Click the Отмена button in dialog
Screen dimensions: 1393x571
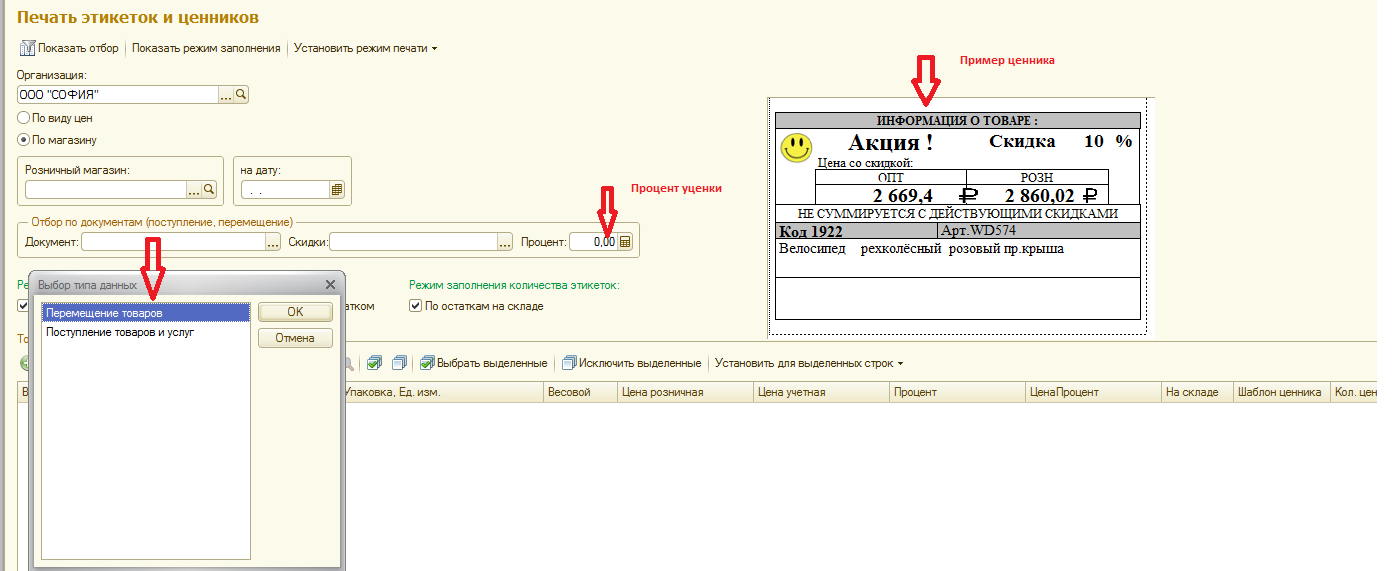pyautogui.click(x=295, y=338)
